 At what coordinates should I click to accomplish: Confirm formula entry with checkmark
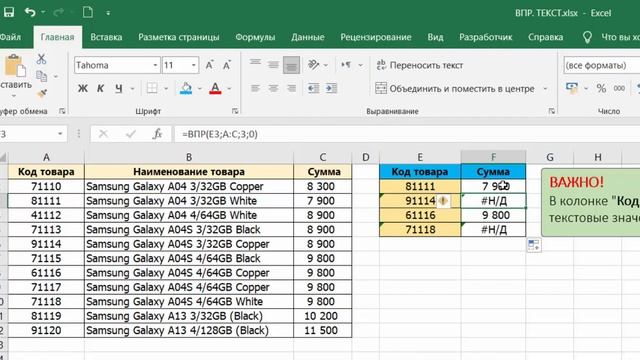[131, 134]
